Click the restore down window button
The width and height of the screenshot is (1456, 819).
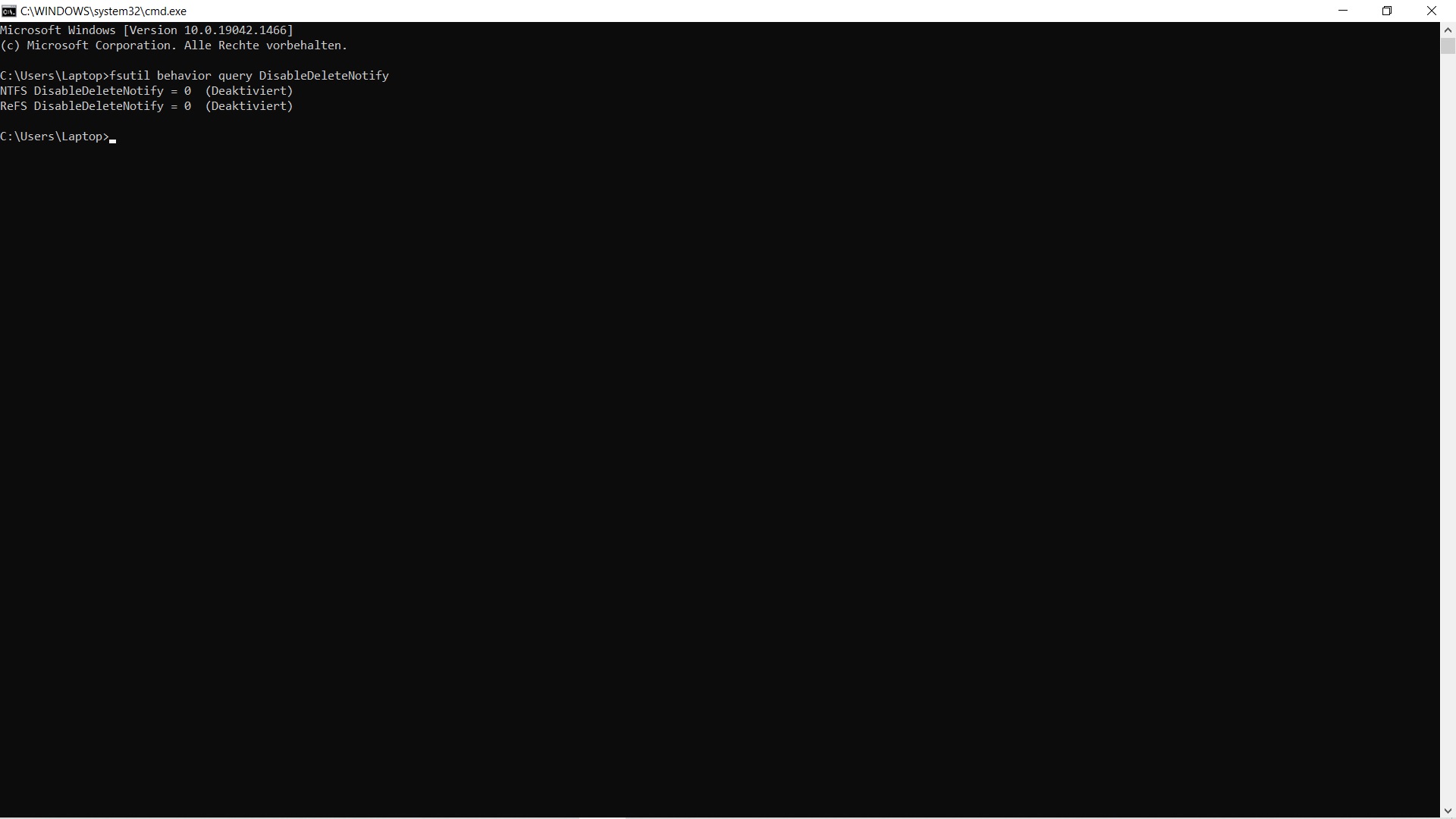[1387, 11]
